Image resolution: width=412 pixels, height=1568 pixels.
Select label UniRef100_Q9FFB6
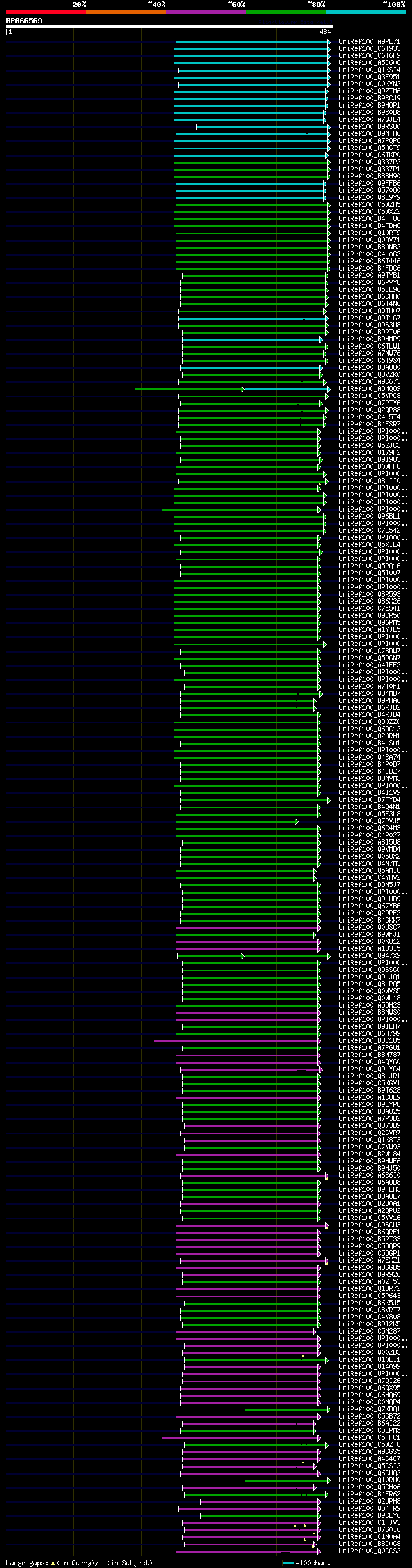click(x=370, y=183)
